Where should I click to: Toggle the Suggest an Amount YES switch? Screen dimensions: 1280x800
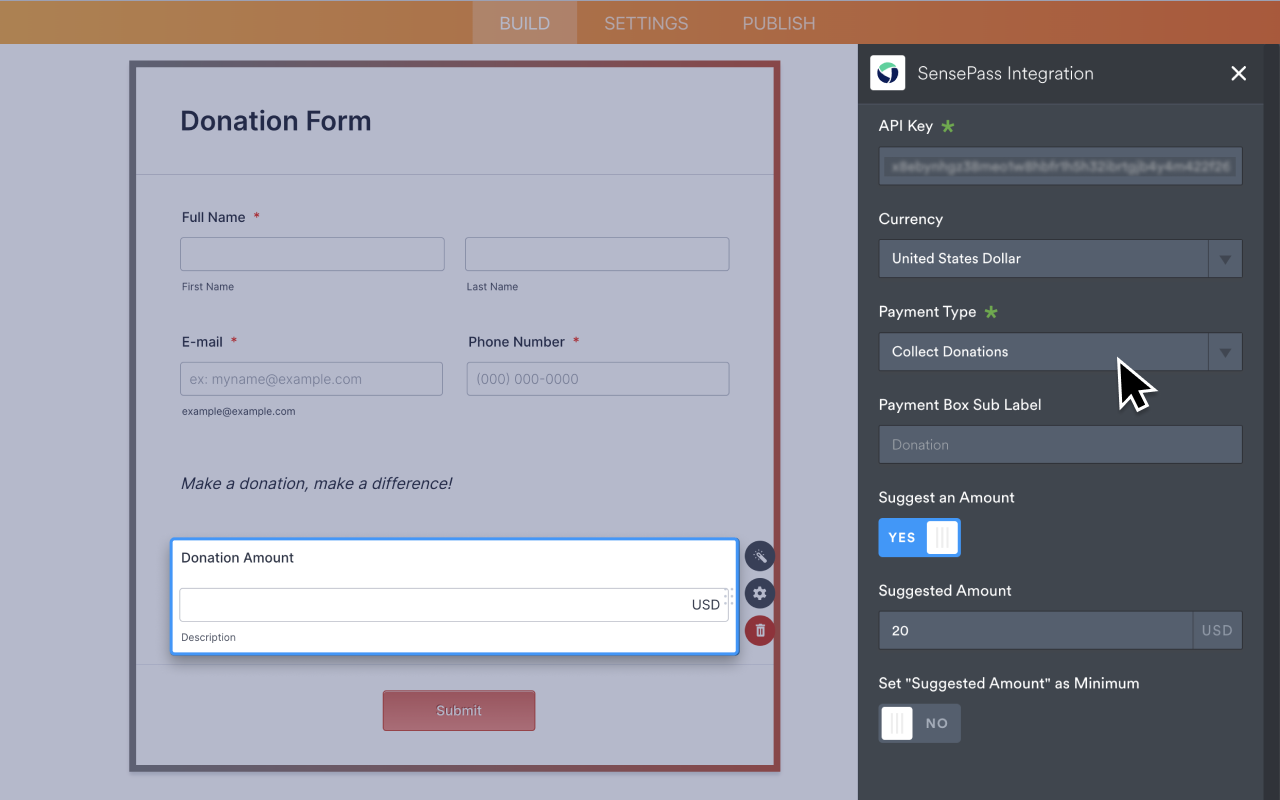(919, 537)
